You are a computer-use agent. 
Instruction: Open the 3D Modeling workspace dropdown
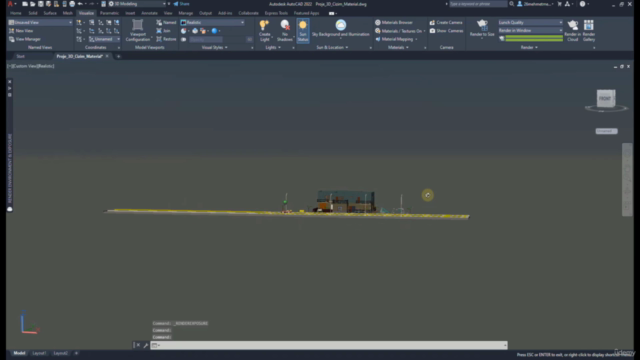137,4
